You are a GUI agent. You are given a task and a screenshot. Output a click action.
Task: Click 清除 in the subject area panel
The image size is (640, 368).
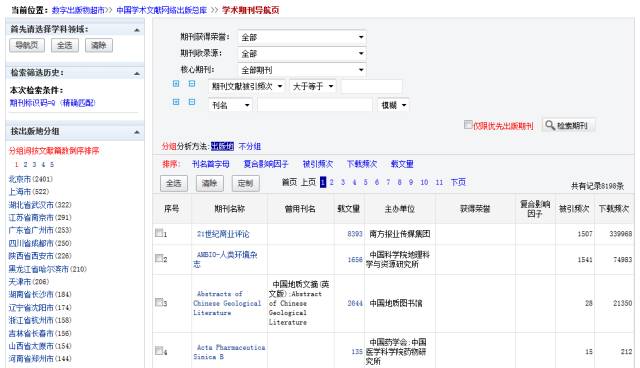(99, 45)
